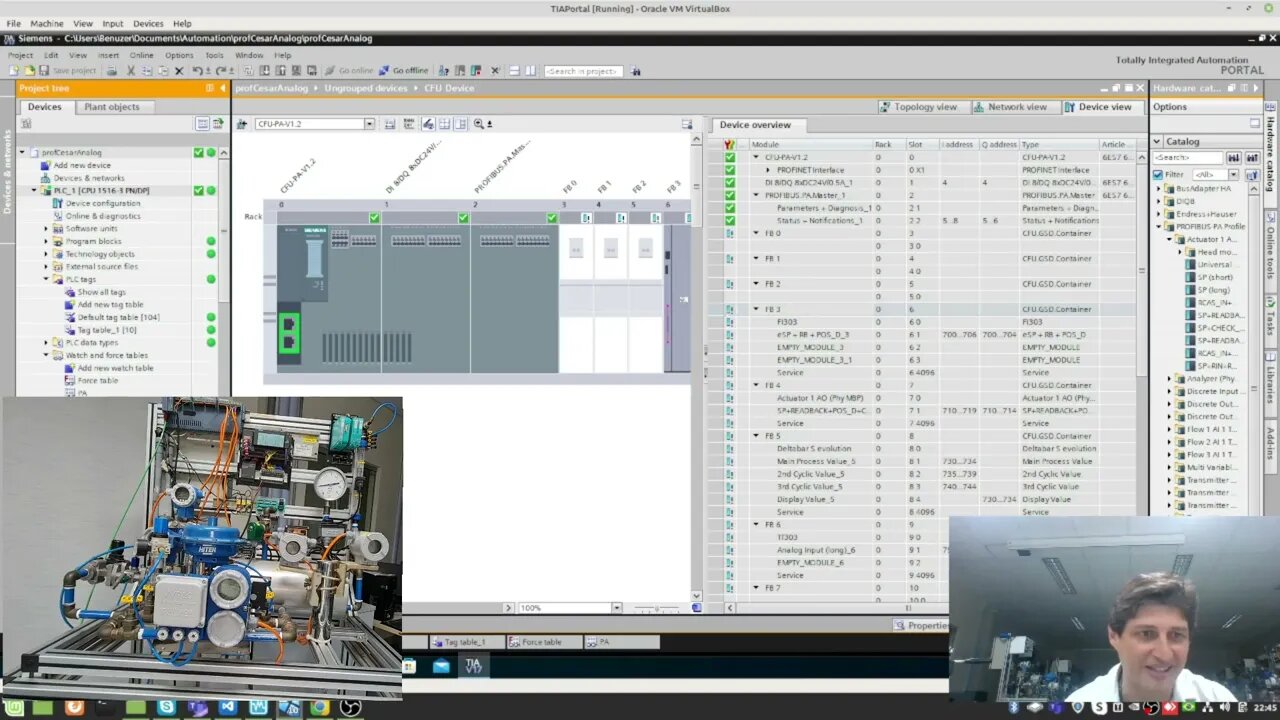Click the Go offline icon

coord(385,71)
